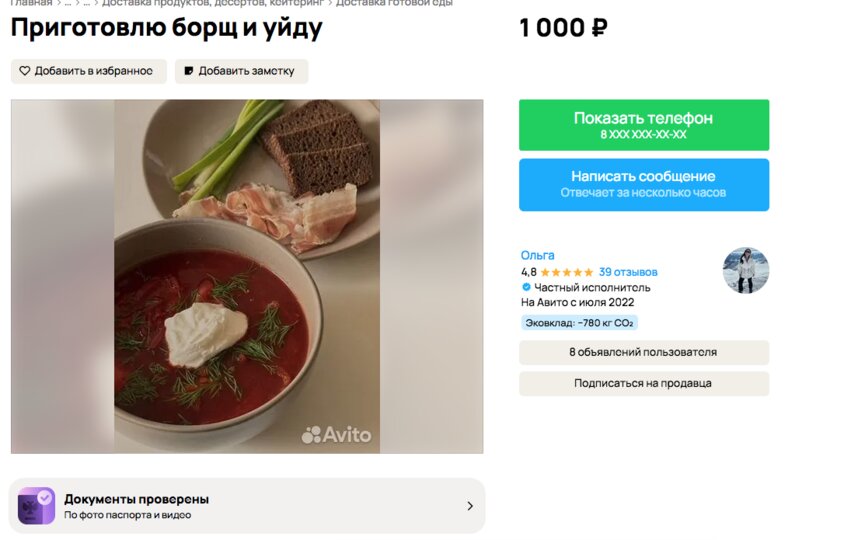Open 'Доставка продуктов, десертов, кейтеринг' breadcrumb
This screenshot has width=858, height=540.
coord(212,3)
